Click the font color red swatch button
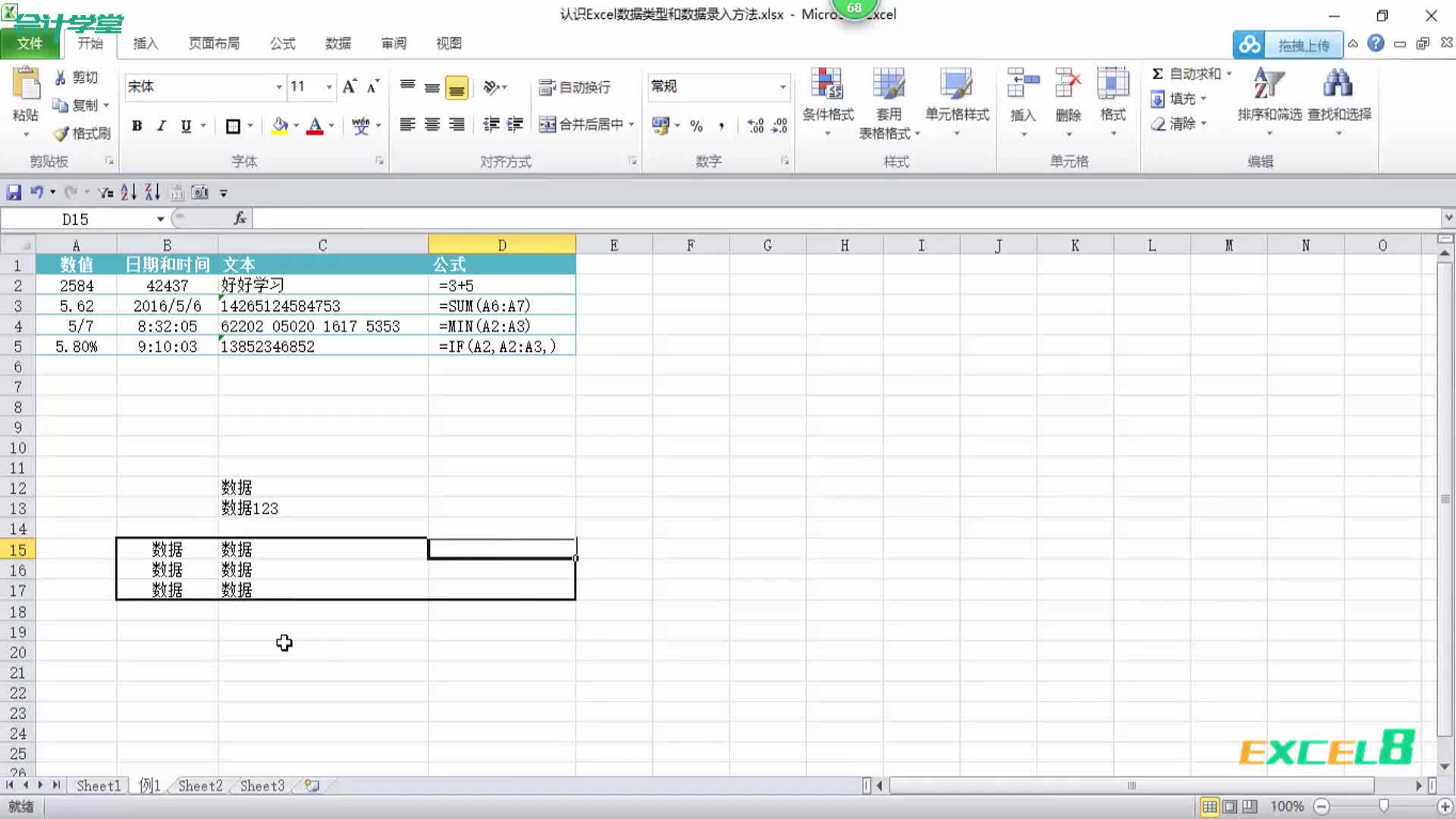 coord(315,126)
